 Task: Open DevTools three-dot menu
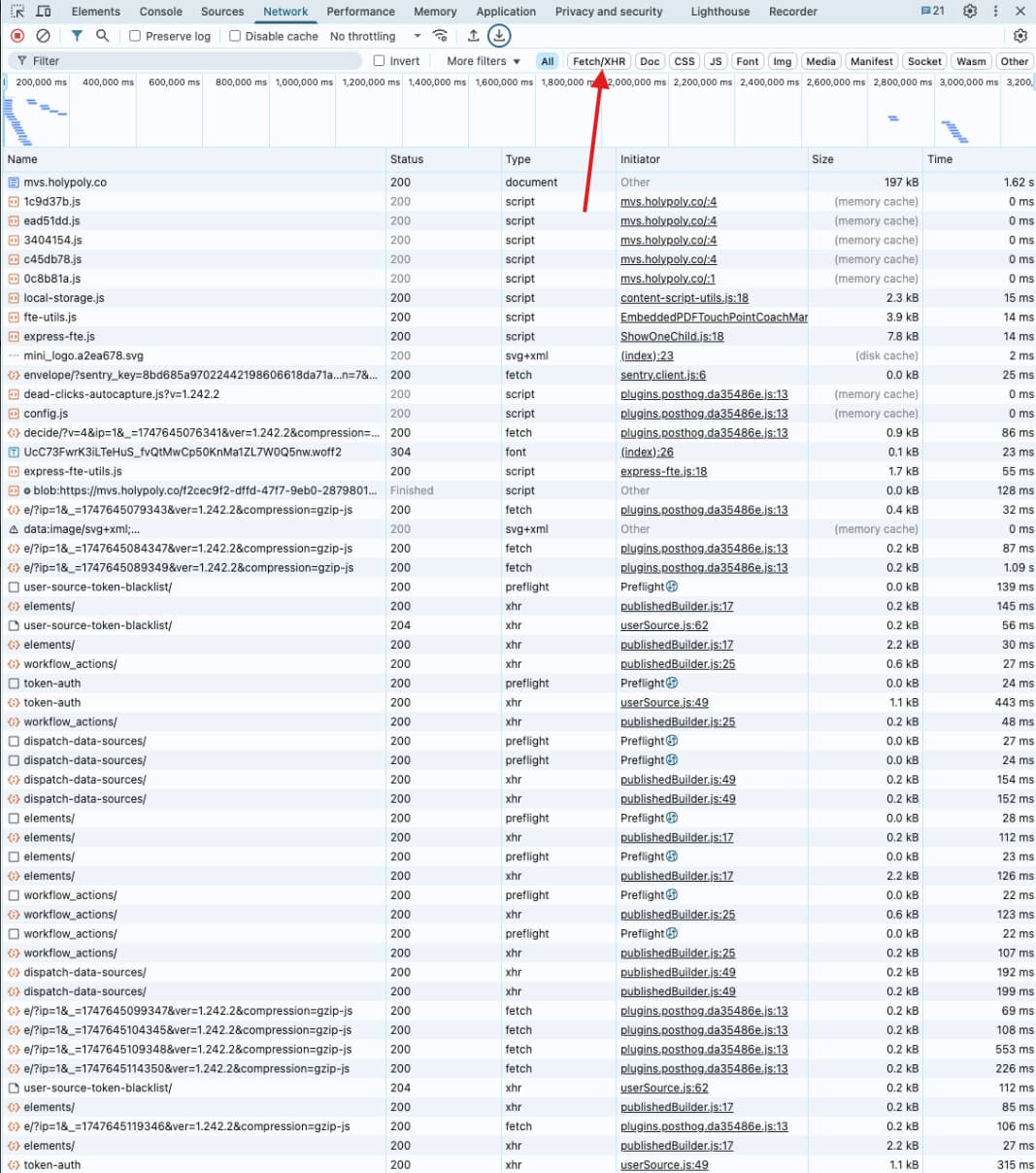coord(995,12)
